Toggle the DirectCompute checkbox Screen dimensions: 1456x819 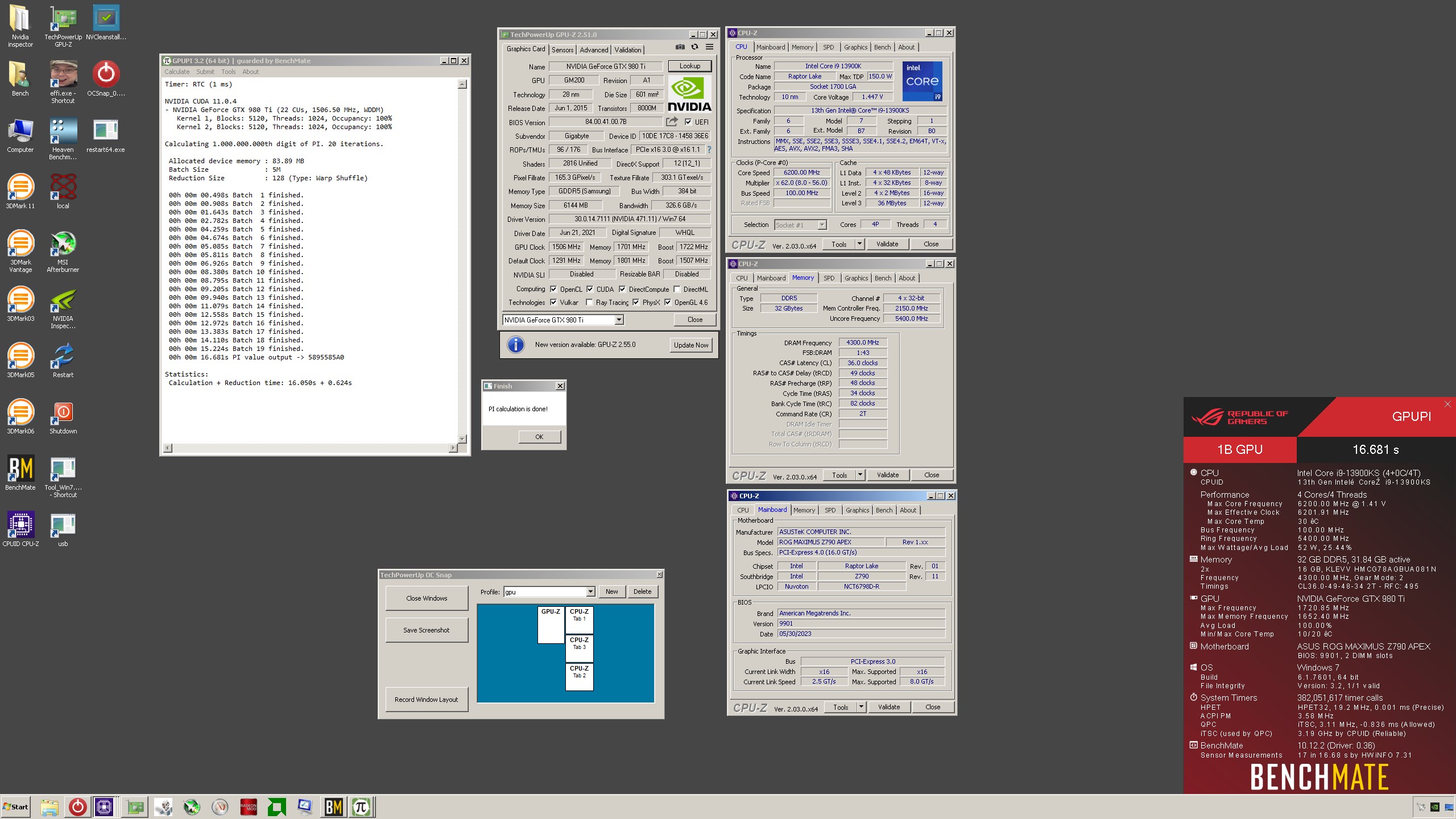point(622,289)
